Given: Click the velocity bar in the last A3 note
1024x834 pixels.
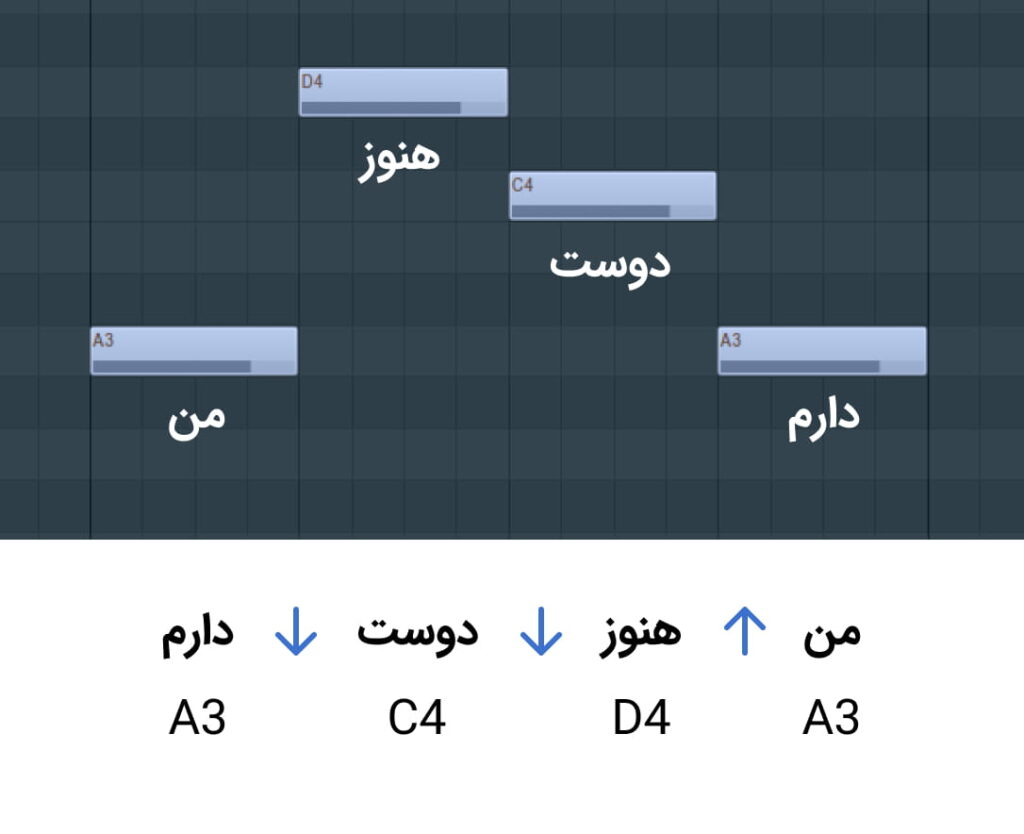Looking at the screenshot, I should [800, 366].
